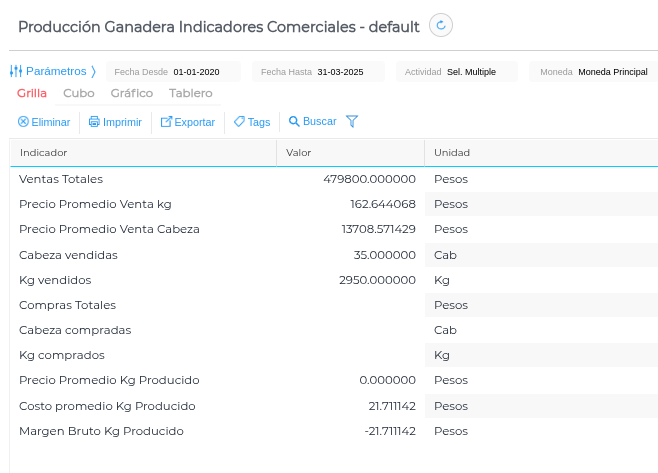The width and height of the screenshot is (658, 473).
Task: Select the Grilla tab
Action: [32, 93]
